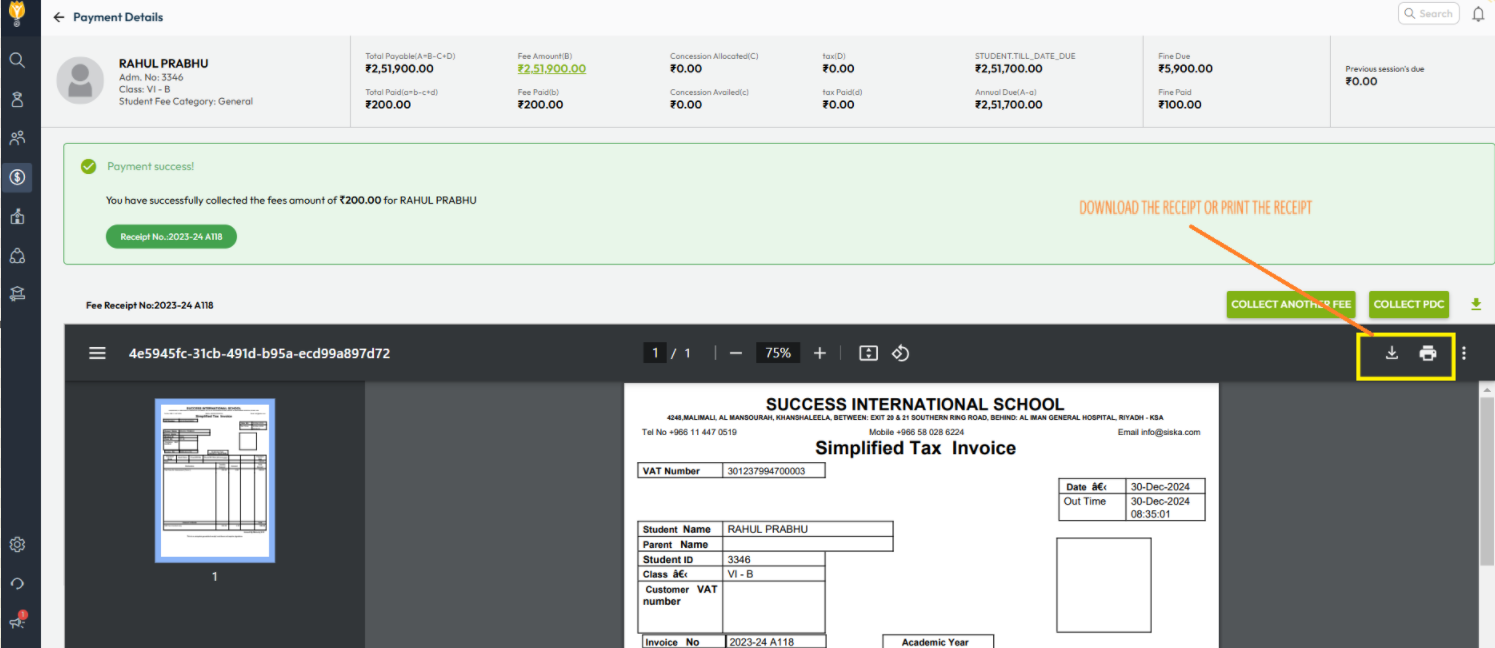Open announcements megaphone icon with badge

[17, 621]
